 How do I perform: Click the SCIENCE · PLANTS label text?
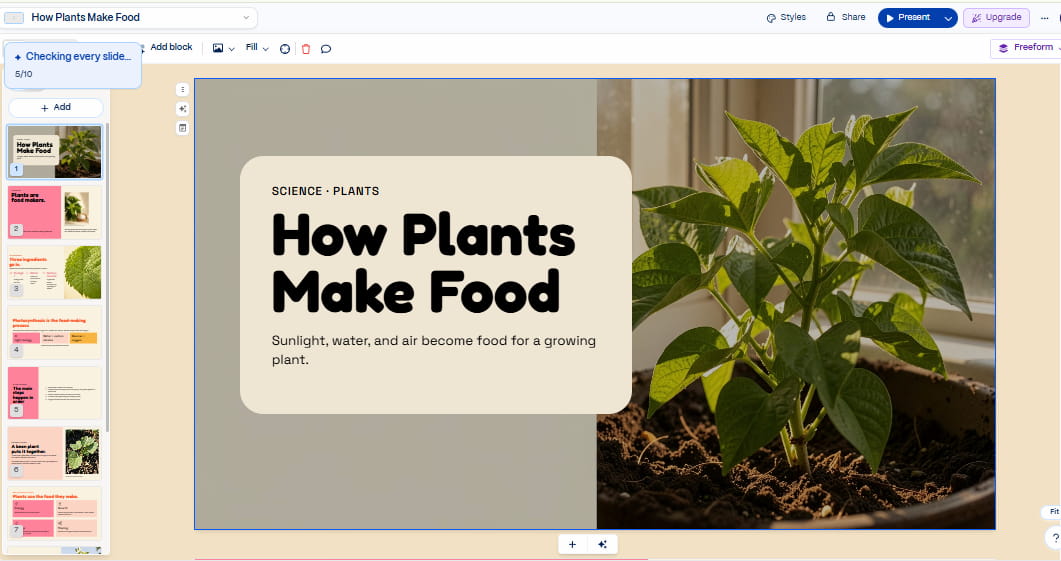pyautogui.click(x=325, y=192)
